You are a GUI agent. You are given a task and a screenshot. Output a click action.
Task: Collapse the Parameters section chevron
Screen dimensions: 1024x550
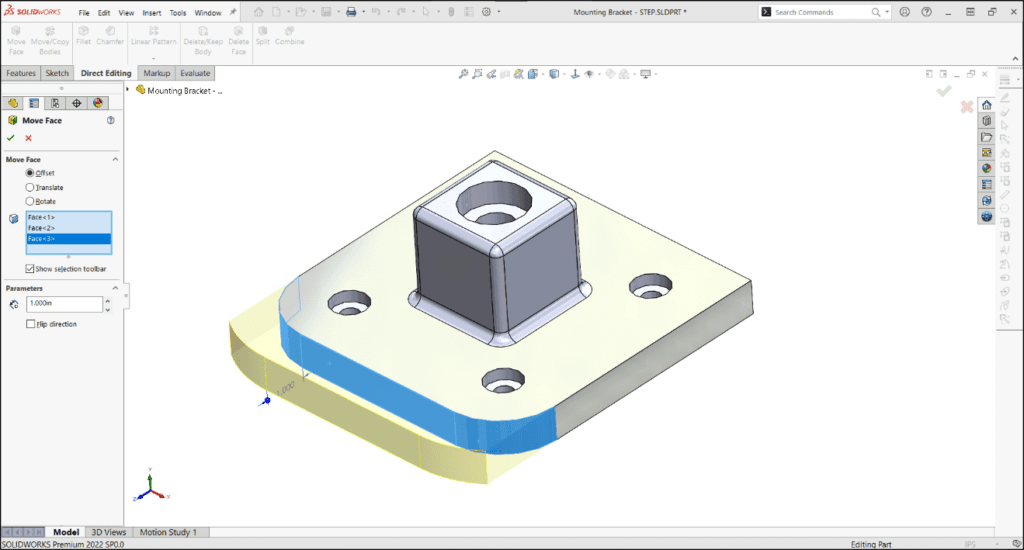[x=116, y=288]
